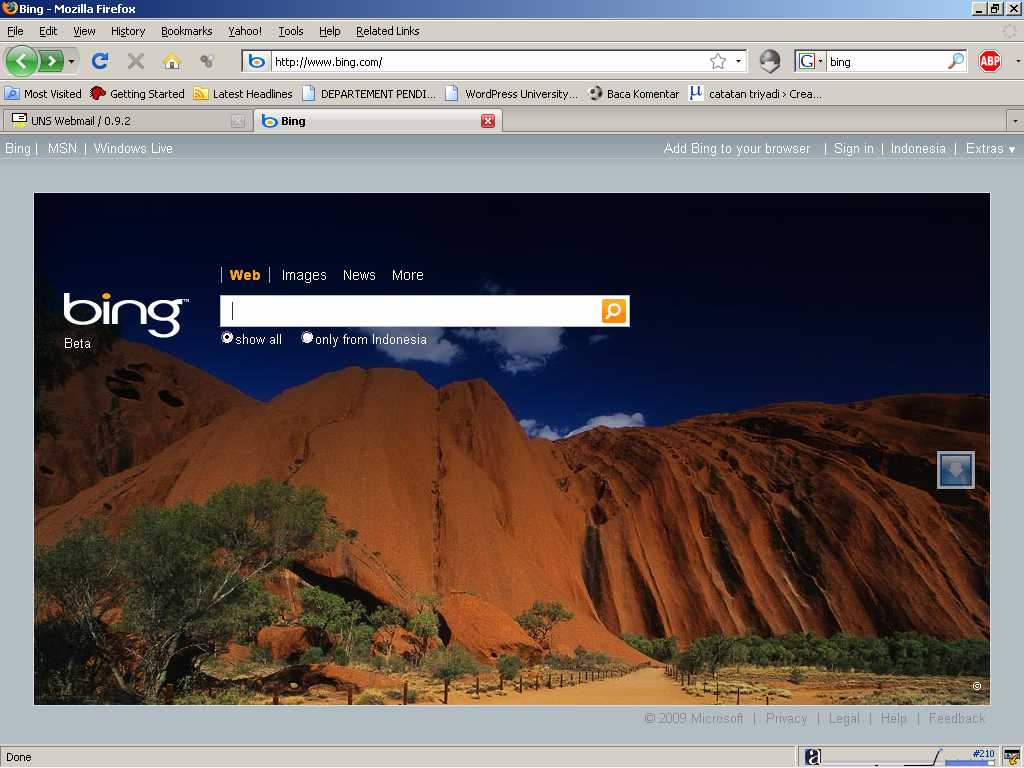Click the Bing site icon in address bar

[257, 61]
